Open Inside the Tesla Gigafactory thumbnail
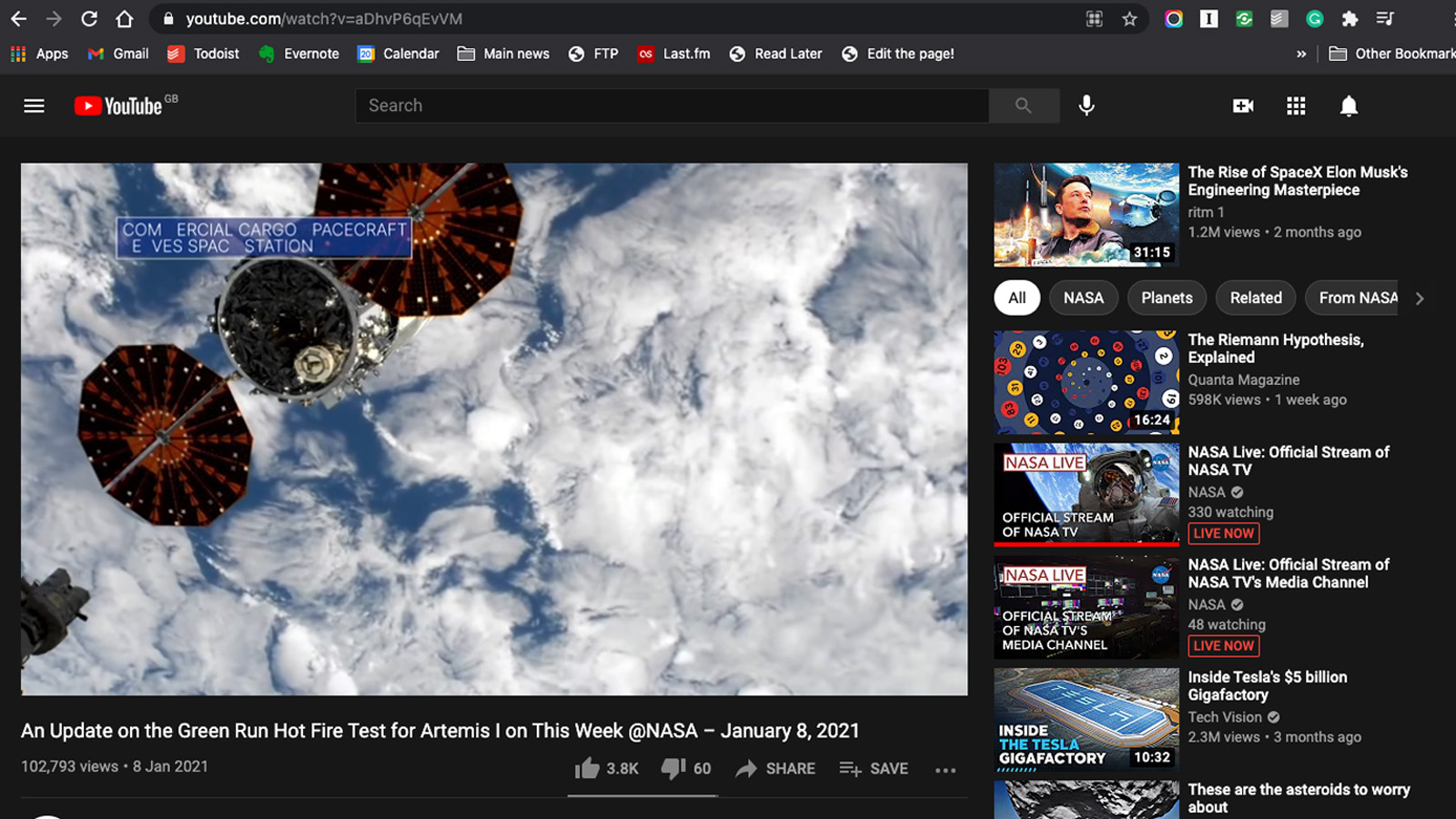 pyautogui.click(x=1087, y=720)
